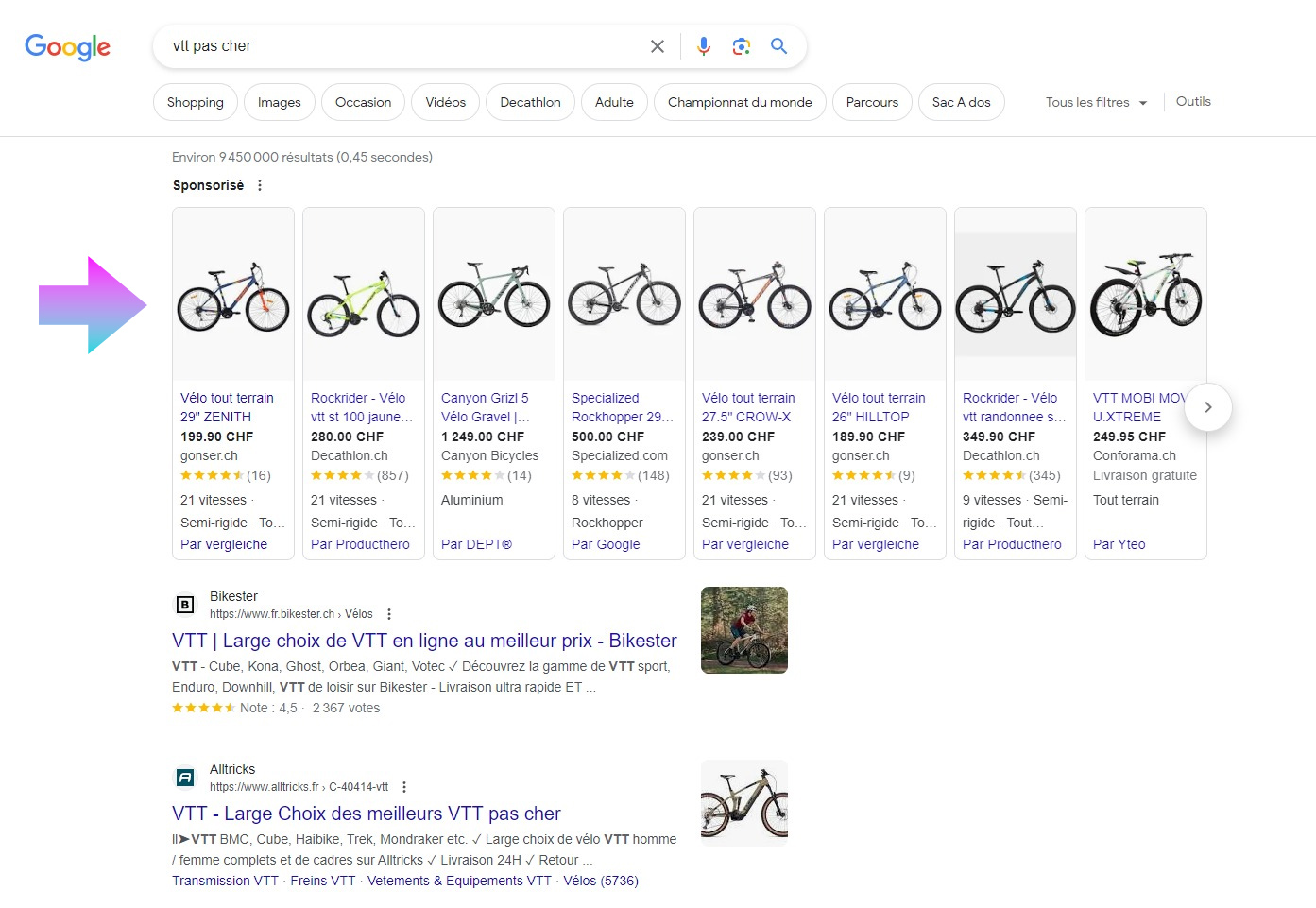This screenshot has width=1316, height=908.
Task: Select the Decathlon filter chip
Action: pos(530,102)
